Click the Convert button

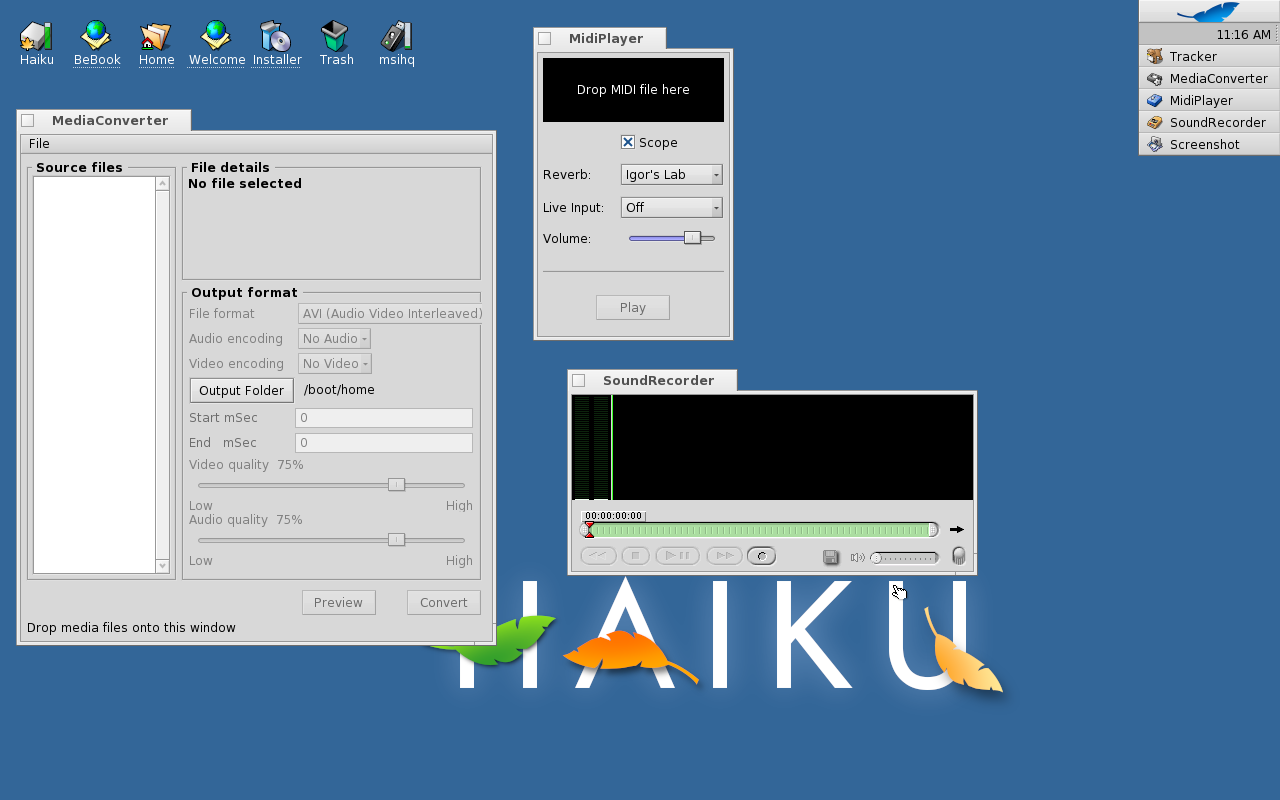[443, 602]
